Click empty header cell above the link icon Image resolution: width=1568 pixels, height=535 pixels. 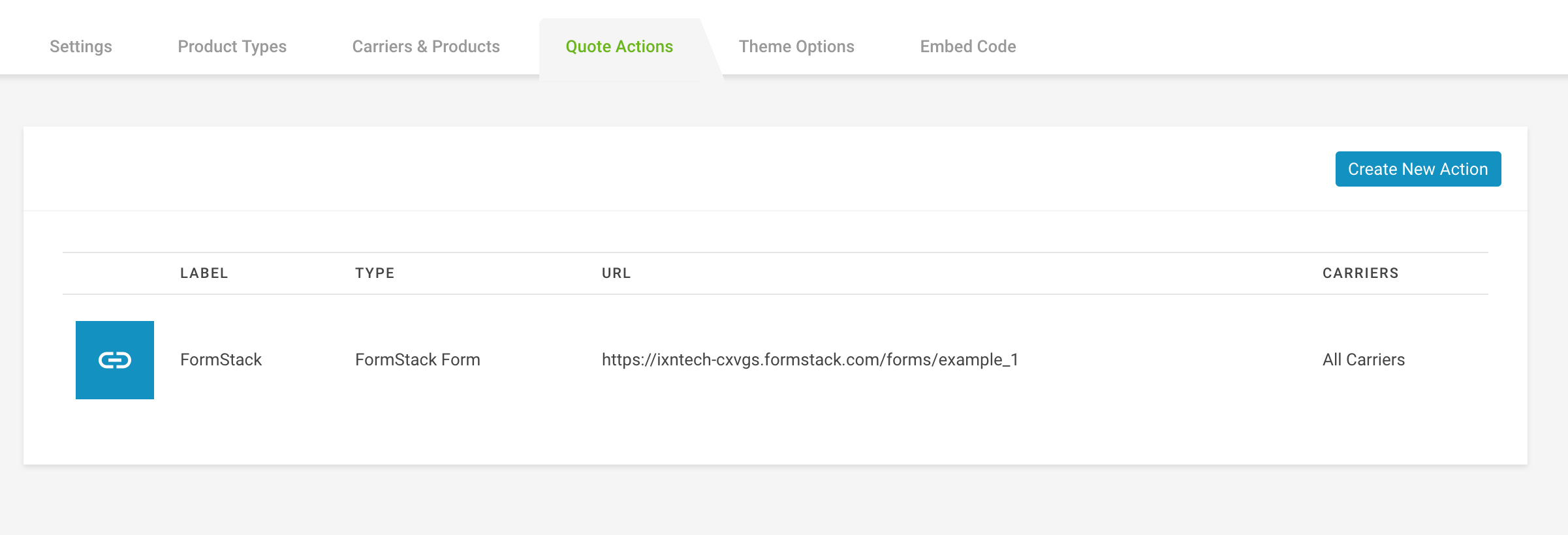(x=115, y=273)
